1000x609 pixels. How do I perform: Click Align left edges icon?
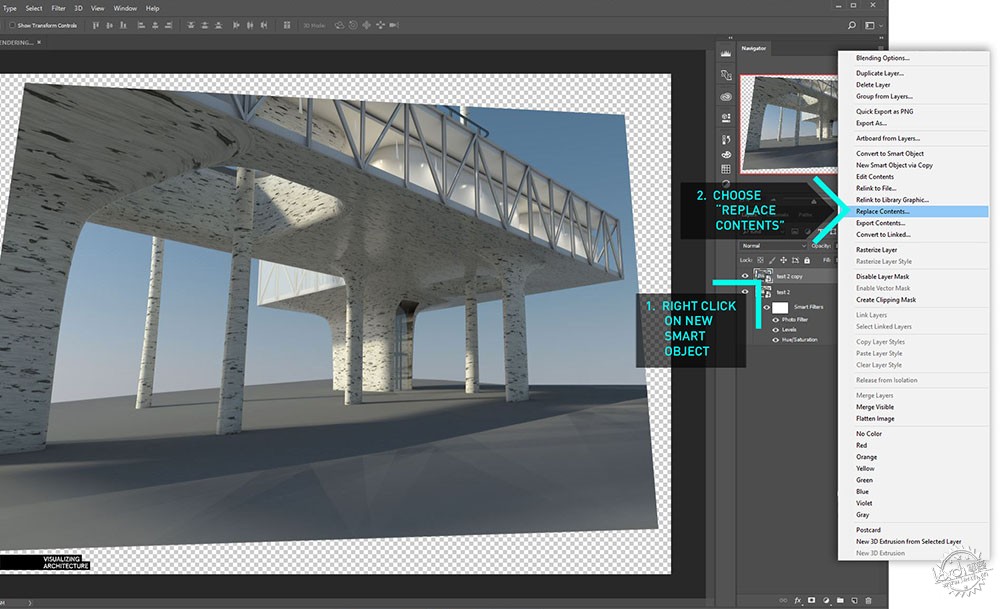click(142, 26)
